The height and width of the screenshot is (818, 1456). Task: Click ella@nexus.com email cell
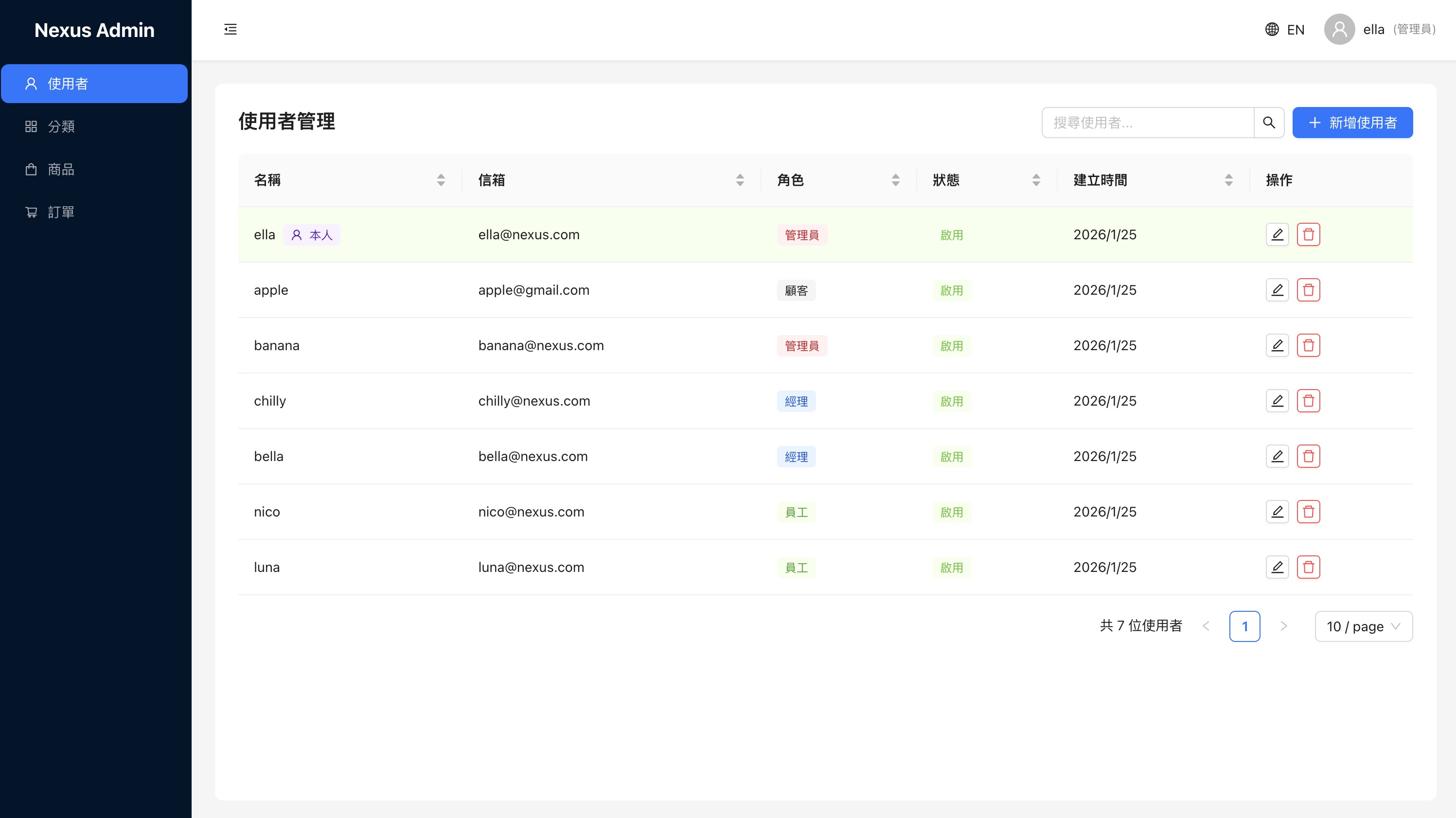pos(529,234)
